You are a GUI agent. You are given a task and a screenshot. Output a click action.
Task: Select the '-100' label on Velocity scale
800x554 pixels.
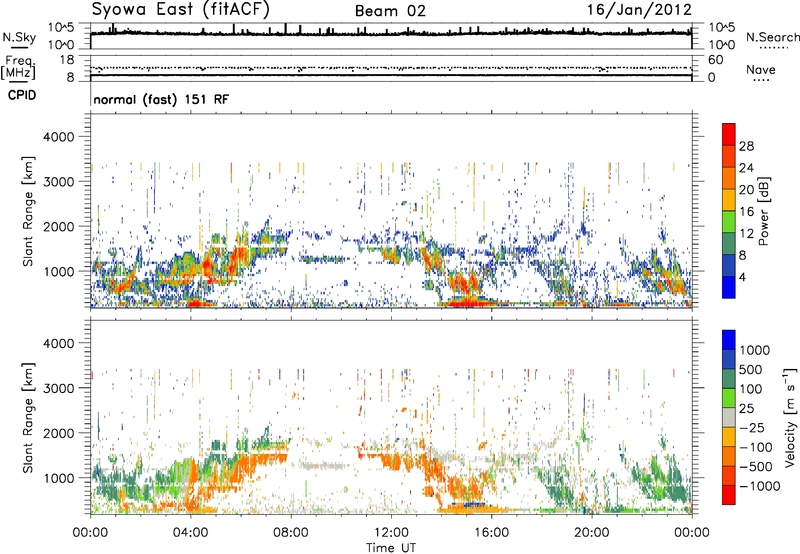756,447
